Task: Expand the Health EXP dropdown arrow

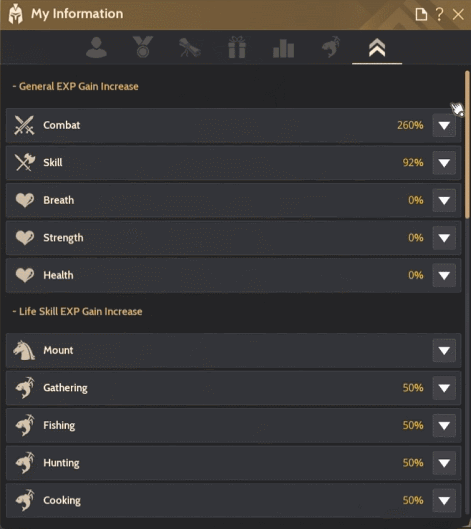Action: click(444, 275)
